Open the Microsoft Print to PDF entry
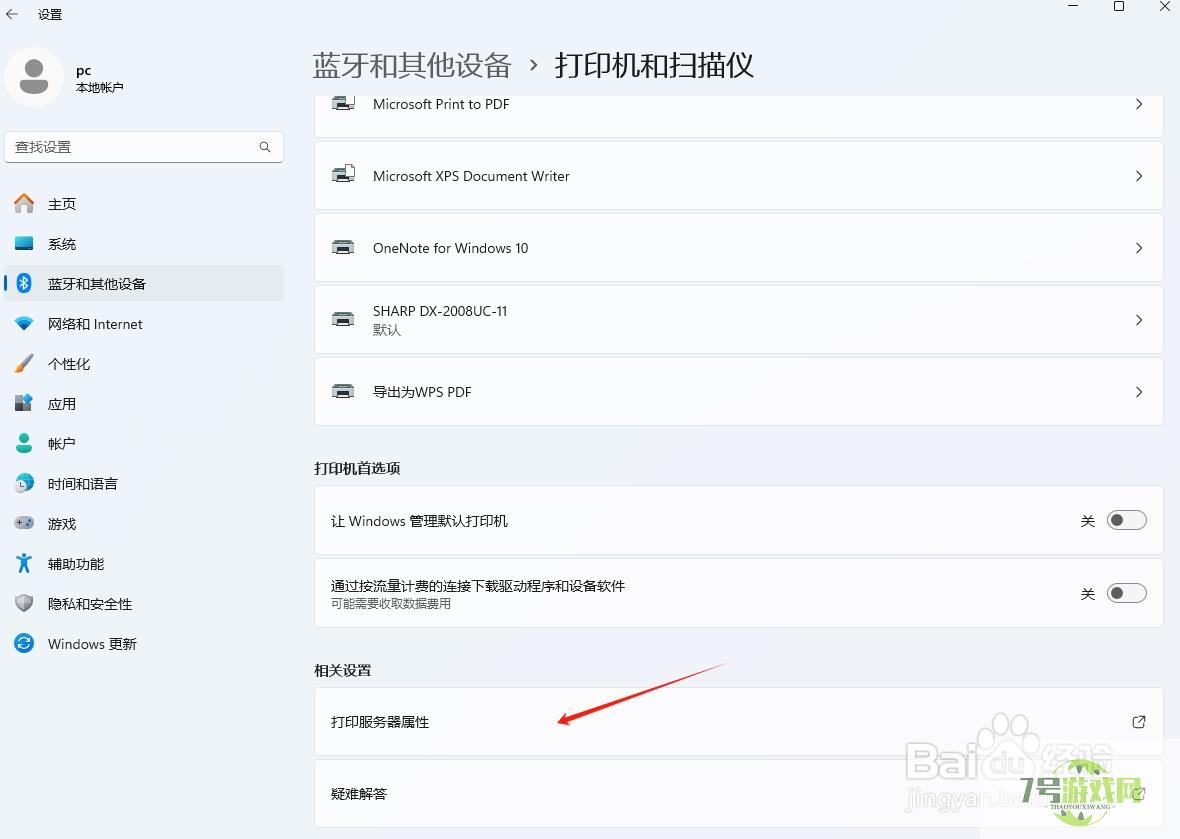The width and height of the screenshot is (1180, 839). pos(738,116)
